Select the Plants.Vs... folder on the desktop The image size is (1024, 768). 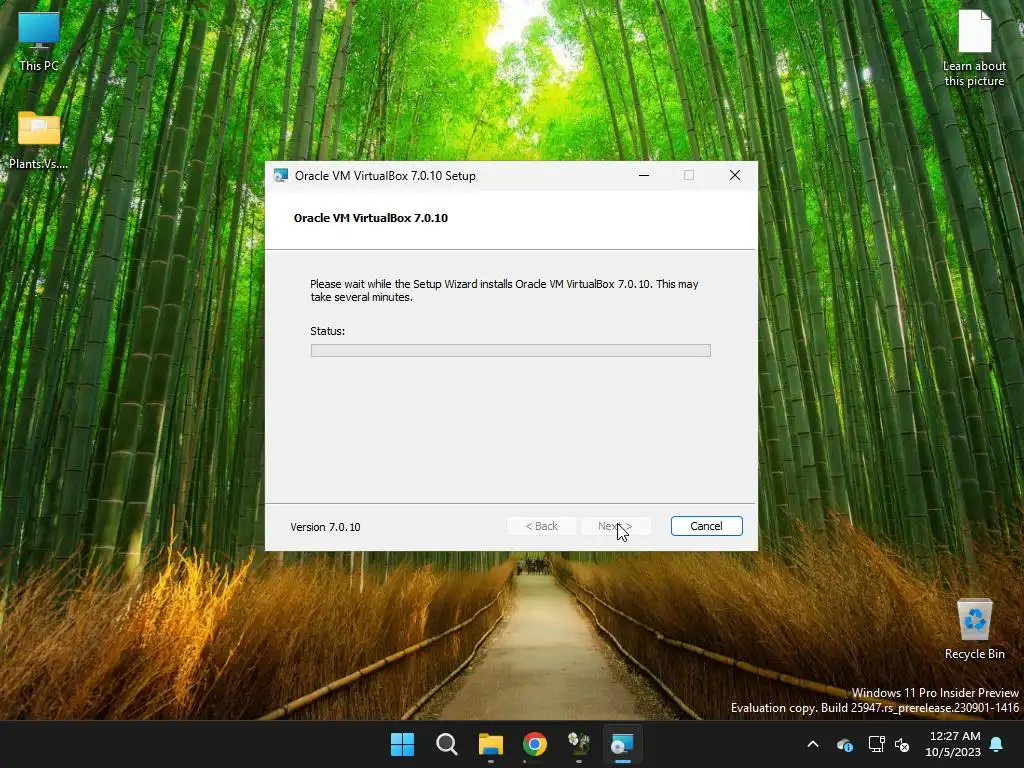39,140
